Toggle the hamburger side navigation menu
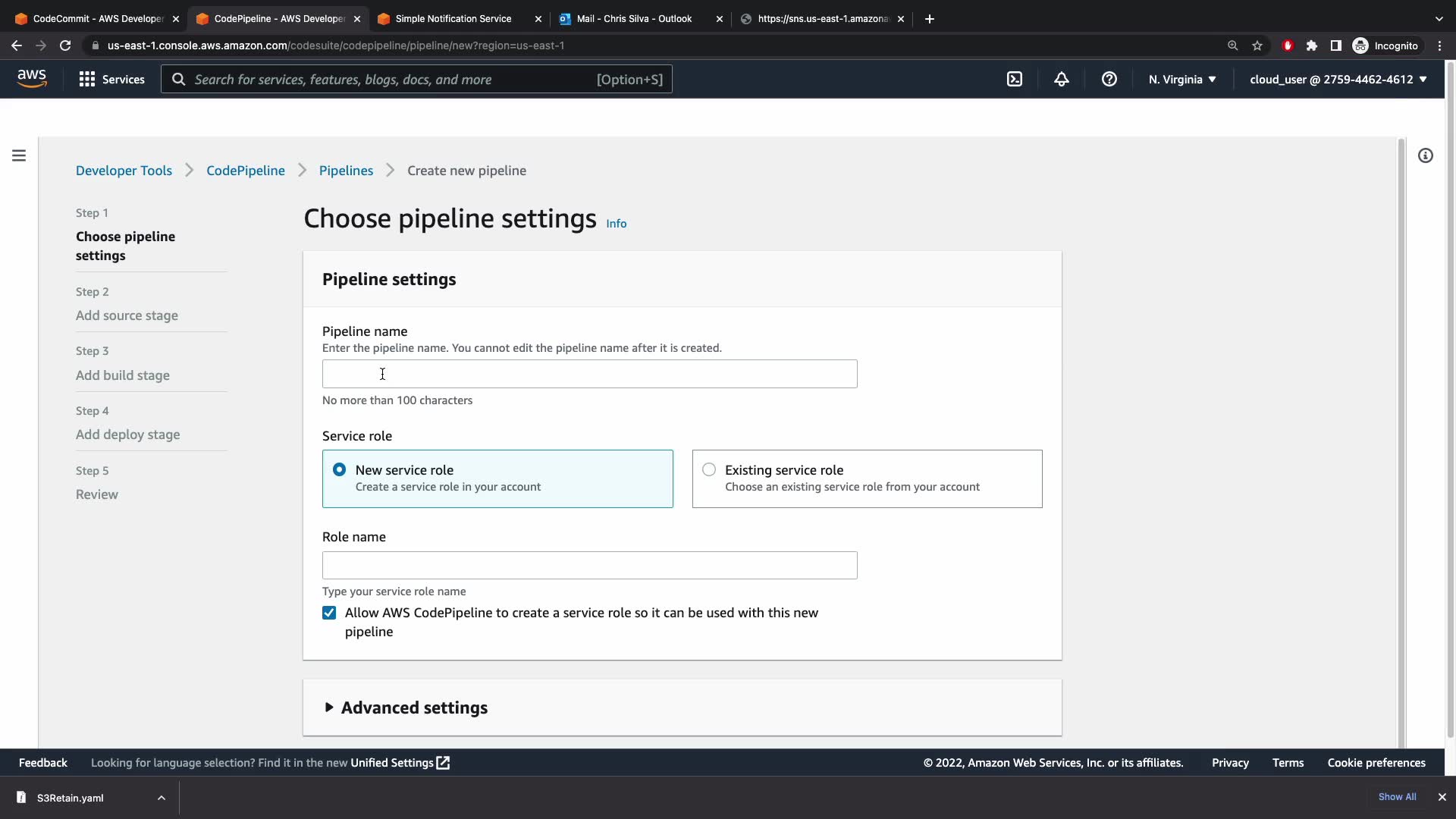 pyautogui.click(x=19, y=155)
